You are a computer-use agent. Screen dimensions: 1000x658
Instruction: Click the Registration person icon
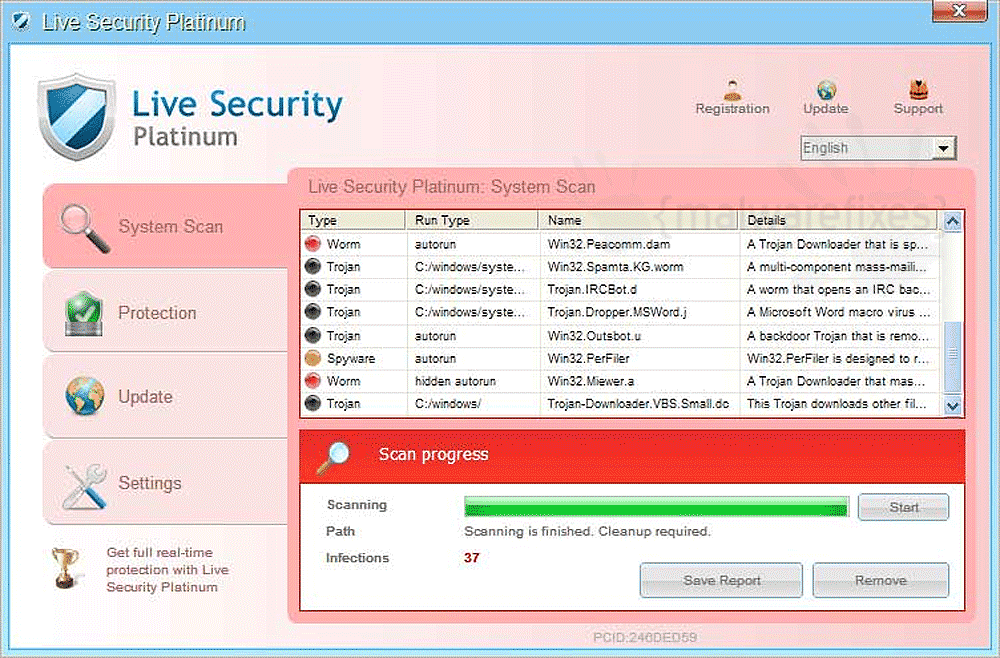[x=732, y=89]
